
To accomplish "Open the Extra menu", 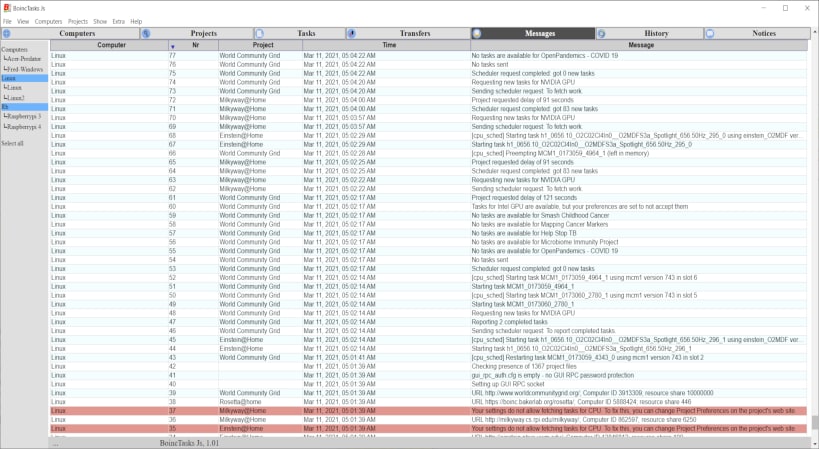I will [x=119, y=21].
